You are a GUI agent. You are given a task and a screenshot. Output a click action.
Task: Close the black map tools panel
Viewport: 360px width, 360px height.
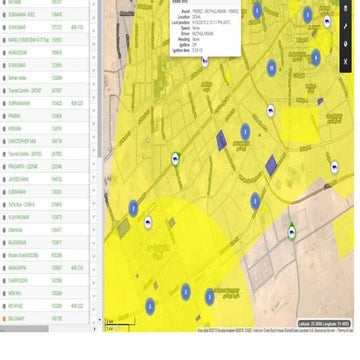tap(346, 61)
